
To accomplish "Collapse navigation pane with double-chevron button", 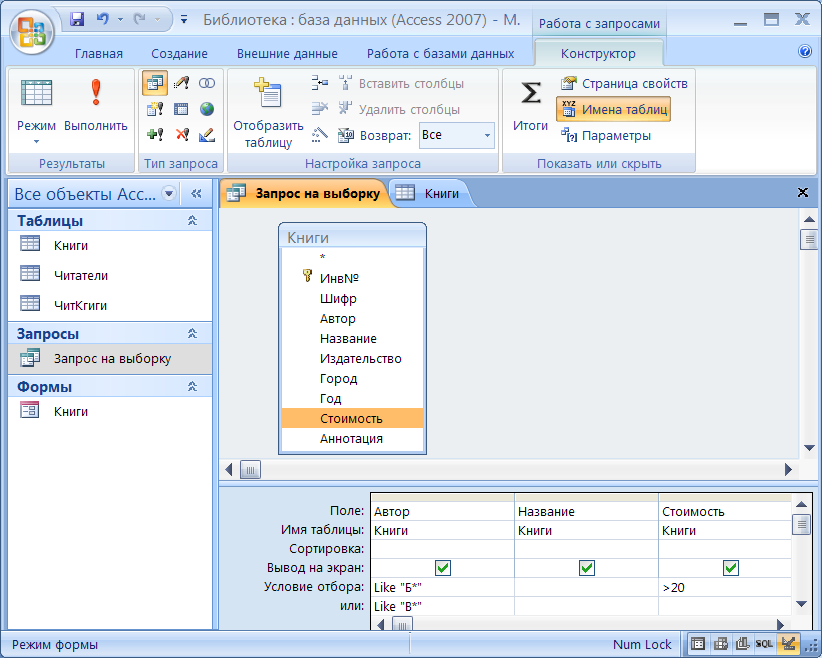I will pyautogui.click(x=196, y=193).
